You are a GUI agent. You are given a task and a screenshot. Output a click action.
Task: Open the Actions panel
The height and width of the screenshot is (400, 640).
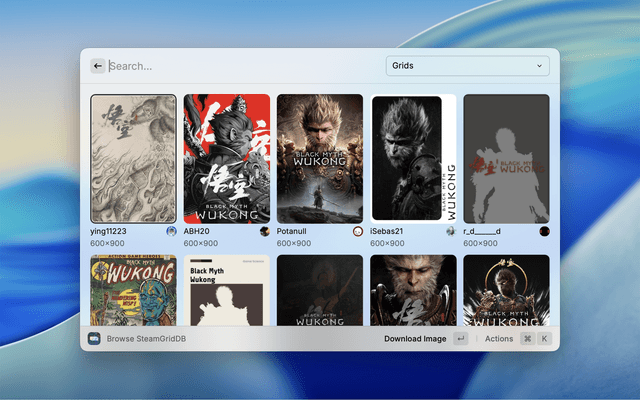tap(499, 339)
